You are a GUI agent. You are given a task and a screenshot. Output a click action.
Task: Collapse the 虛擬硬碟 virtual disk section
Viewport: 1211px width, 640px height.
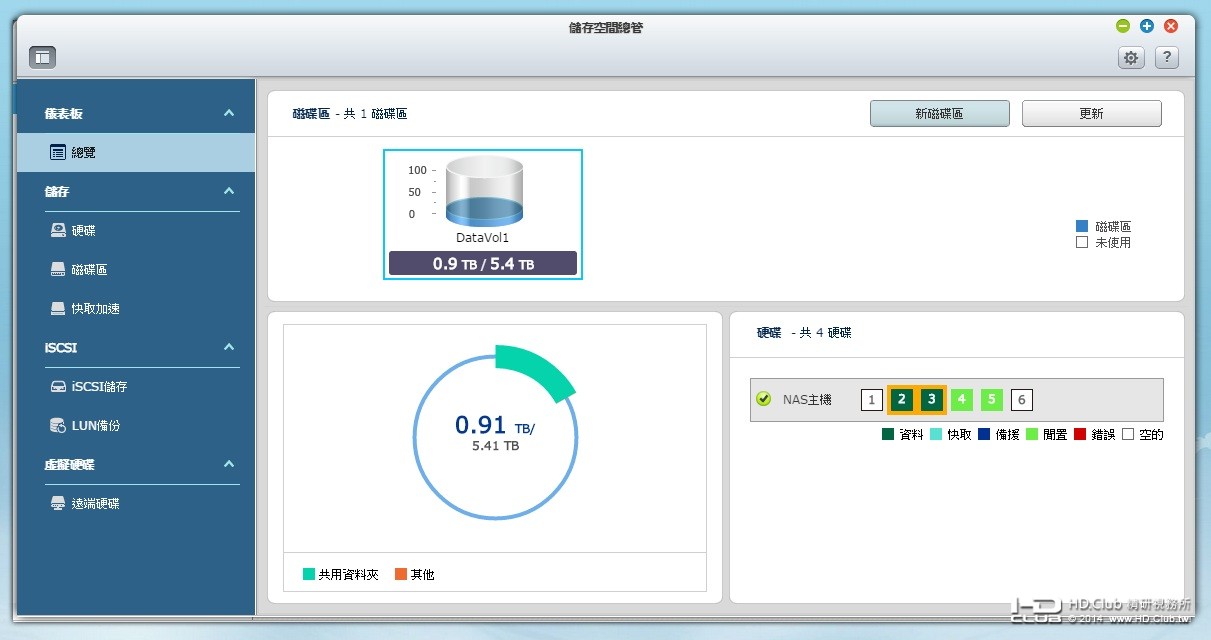pyautogui.click(x=229, y=465)
